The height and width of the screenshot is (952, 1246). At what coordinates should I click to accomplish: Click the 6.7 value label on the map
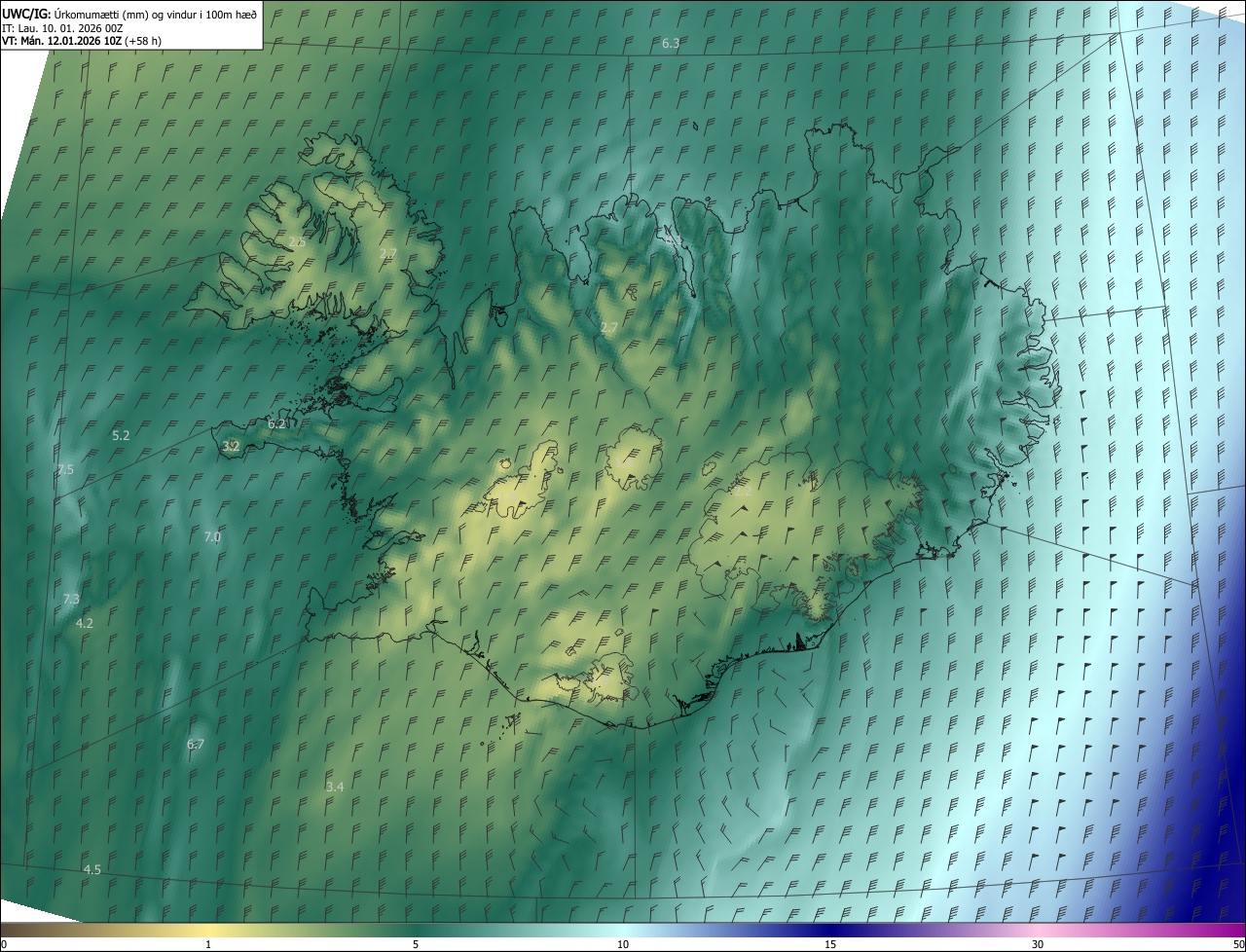pos(196,745)
